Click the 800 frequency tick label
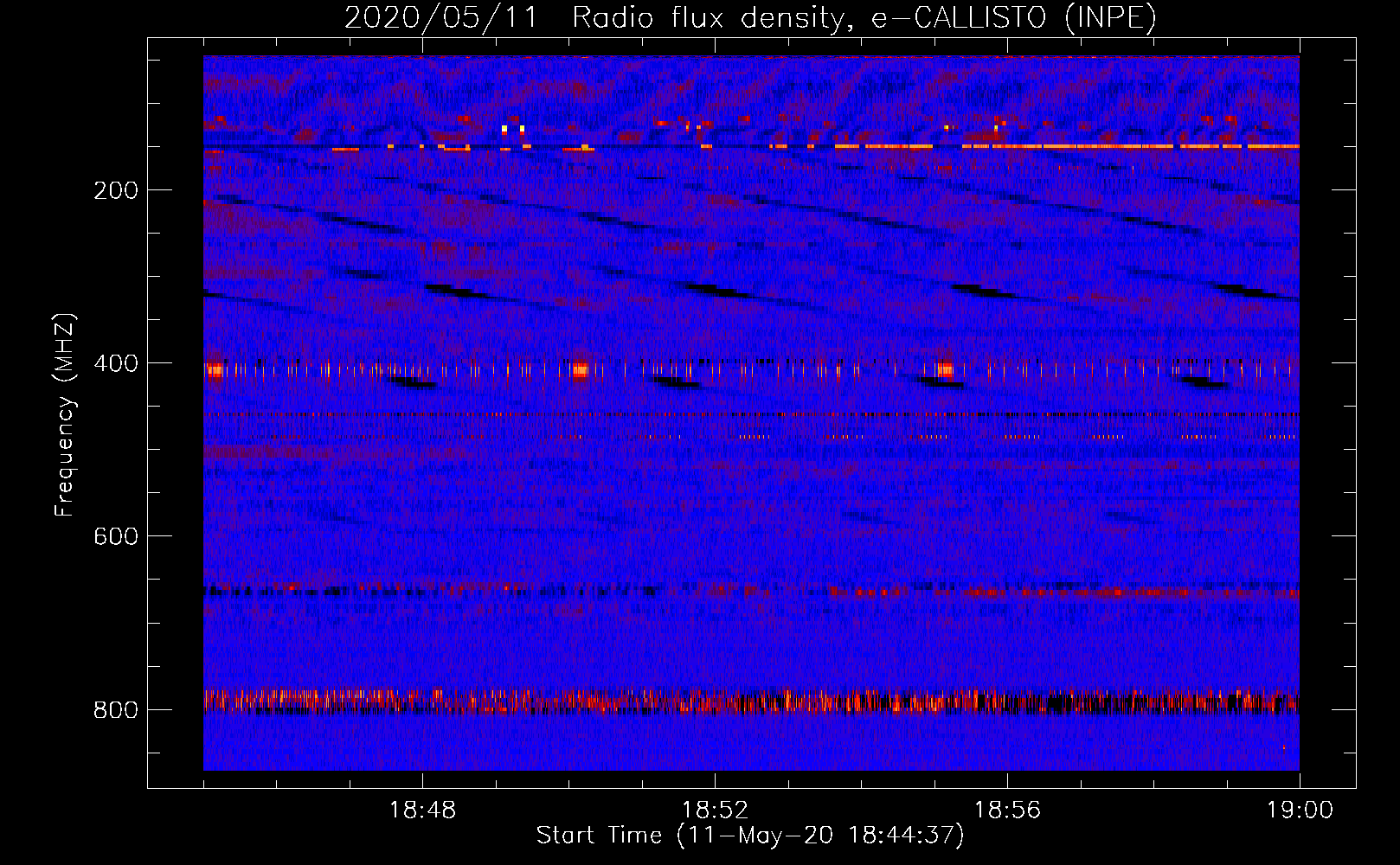Screen dimensions: 1400x865 pyautogui.click(x=116, y=710)
